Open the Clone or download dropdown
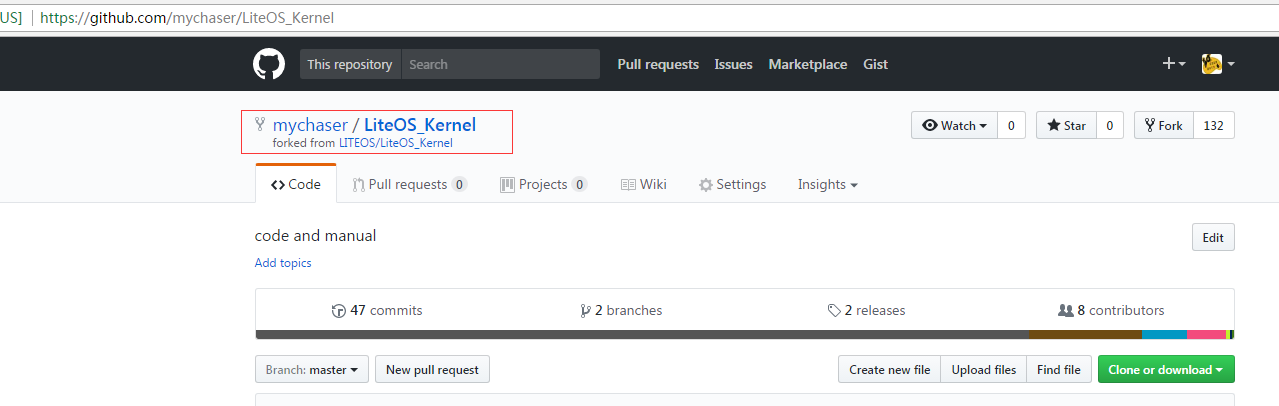The width and height of the screenshot is (1279, 406). click(x=1165, y=370)
